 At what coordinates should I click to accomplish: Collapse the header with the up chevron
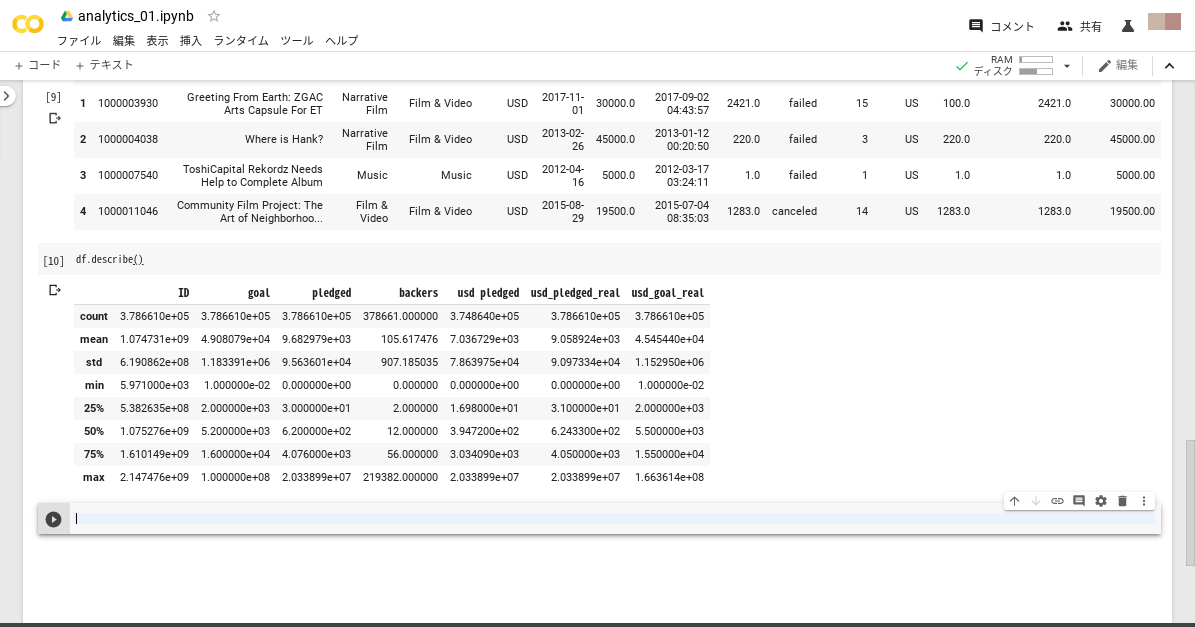pyautogui.click(x=1170, y=66)
